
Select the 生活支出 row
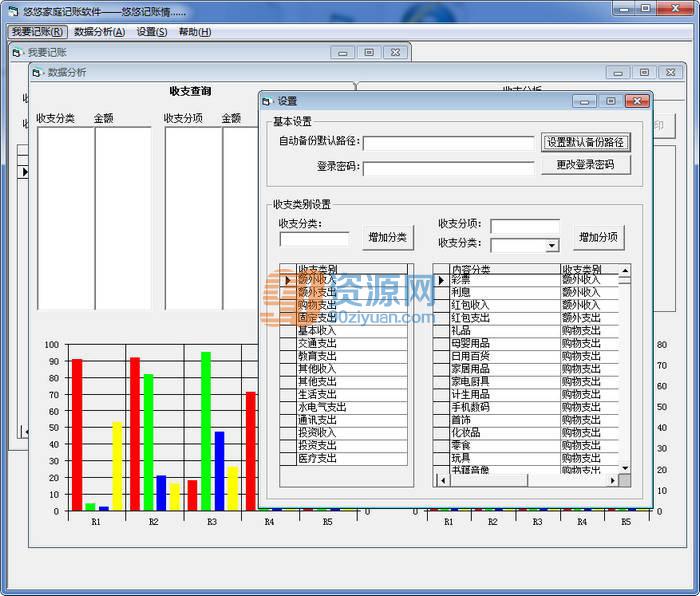point(343,395)
